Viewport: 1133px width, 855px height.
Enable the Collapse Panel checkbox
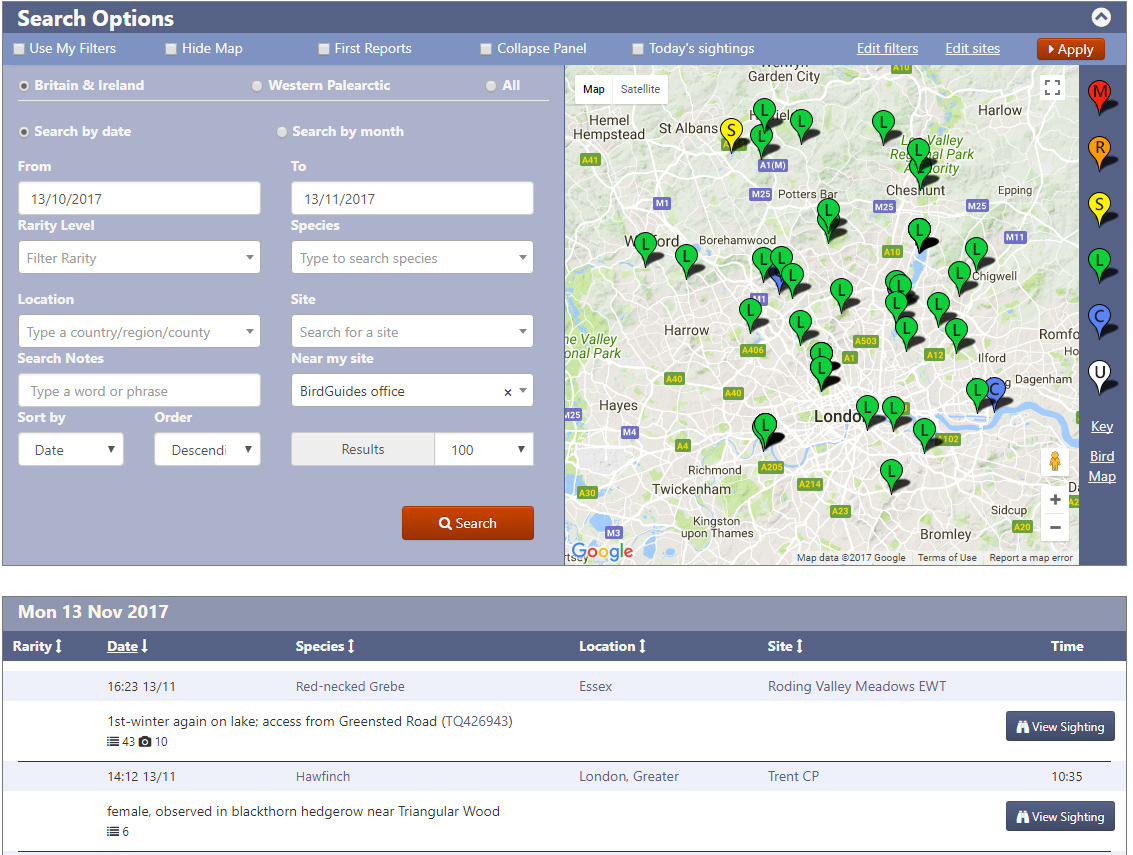point(486,49)
